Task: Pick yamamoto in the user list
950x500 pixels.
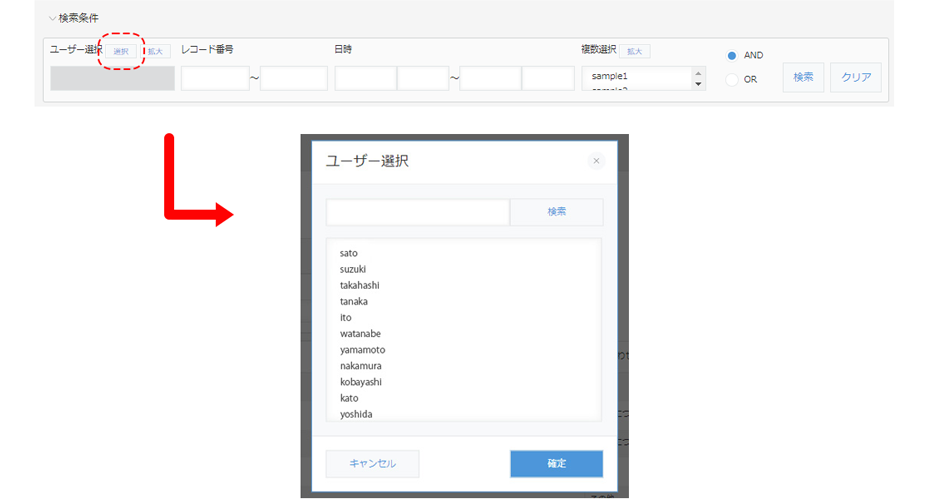Action: pyautogui.click(x=362, y=350)
